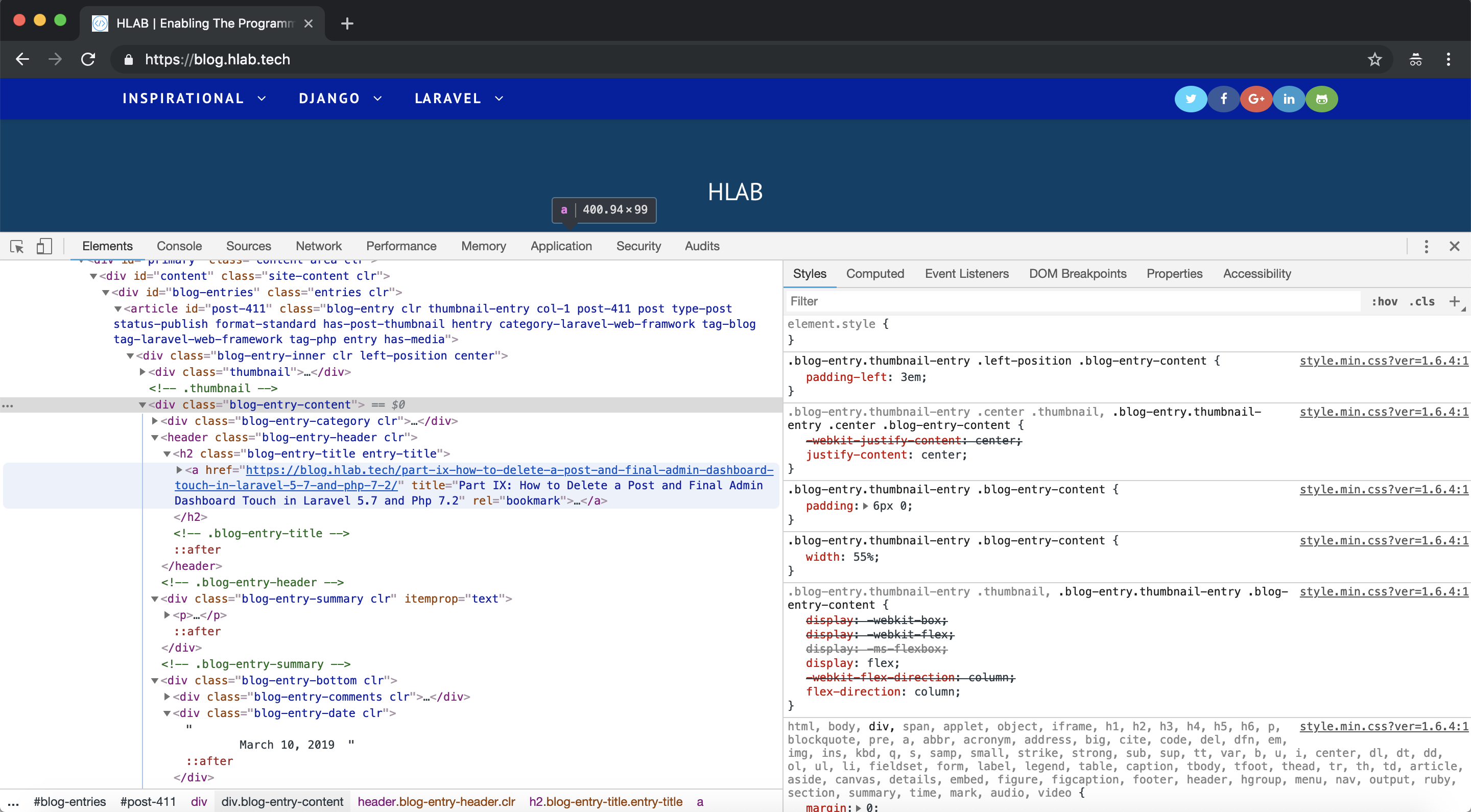Reload the page with refresh icon
The width and height of the screenshot is (1471, 812).
click(x=88, y=59)
